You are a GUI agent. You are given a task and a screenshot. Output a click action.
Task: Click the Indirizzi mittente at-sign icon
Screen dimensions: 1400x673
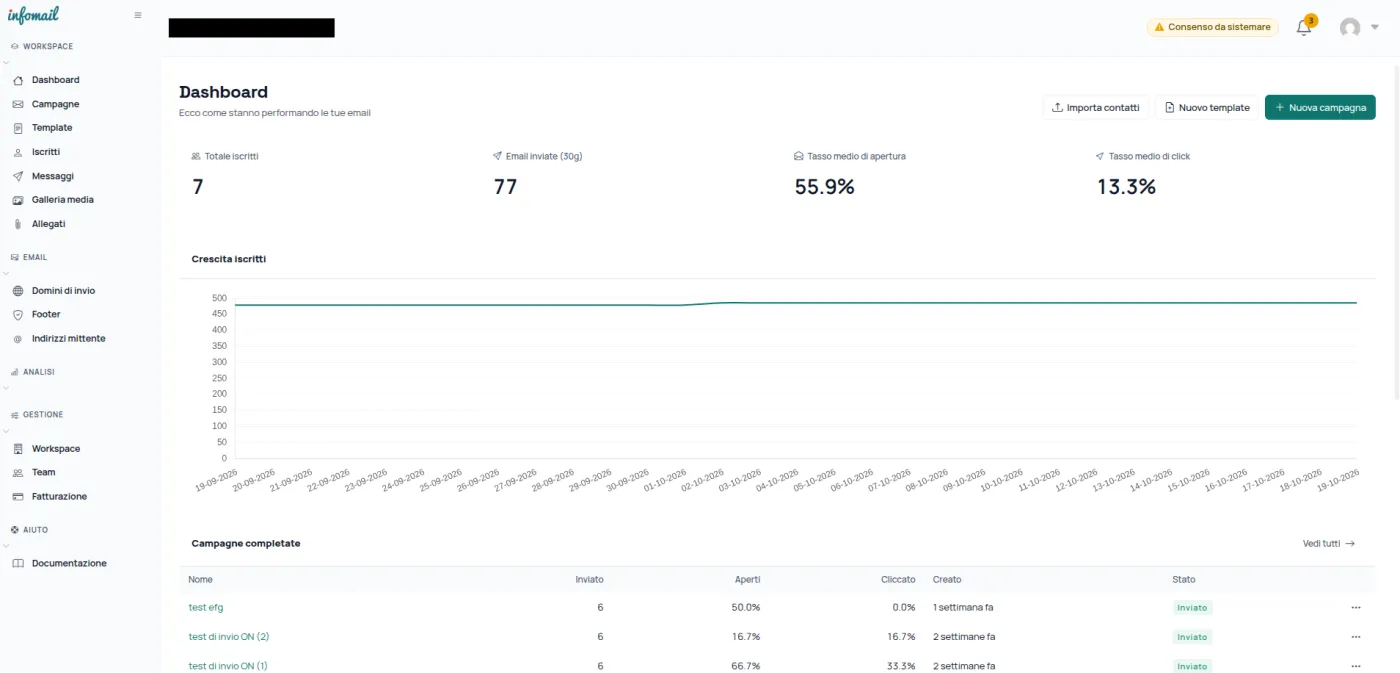[18, 339]
